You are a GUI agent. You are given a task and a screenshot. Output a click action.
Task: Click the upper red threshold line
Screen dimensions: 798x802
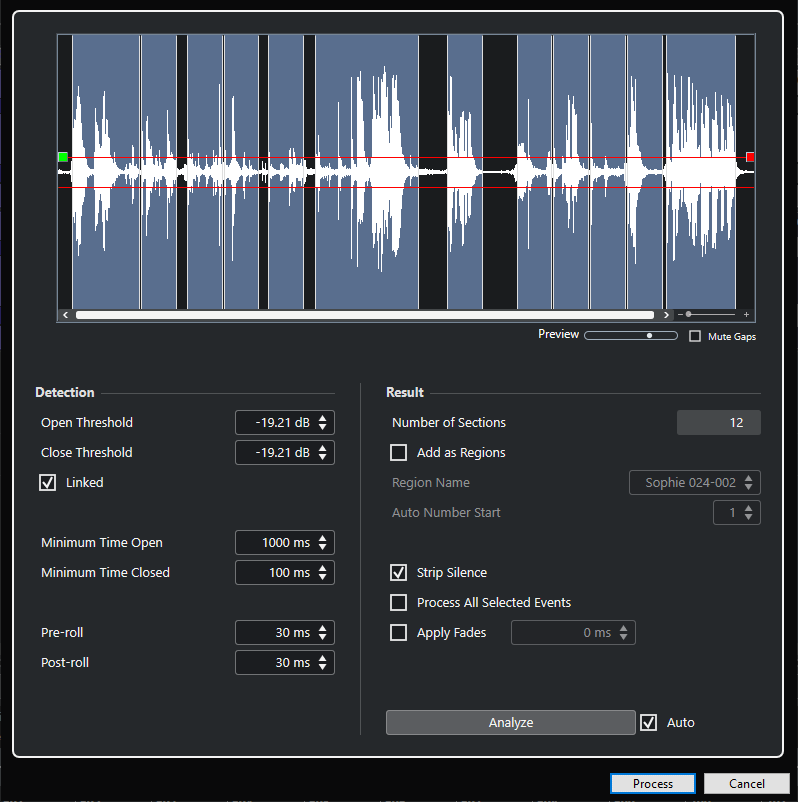[407, 158]
